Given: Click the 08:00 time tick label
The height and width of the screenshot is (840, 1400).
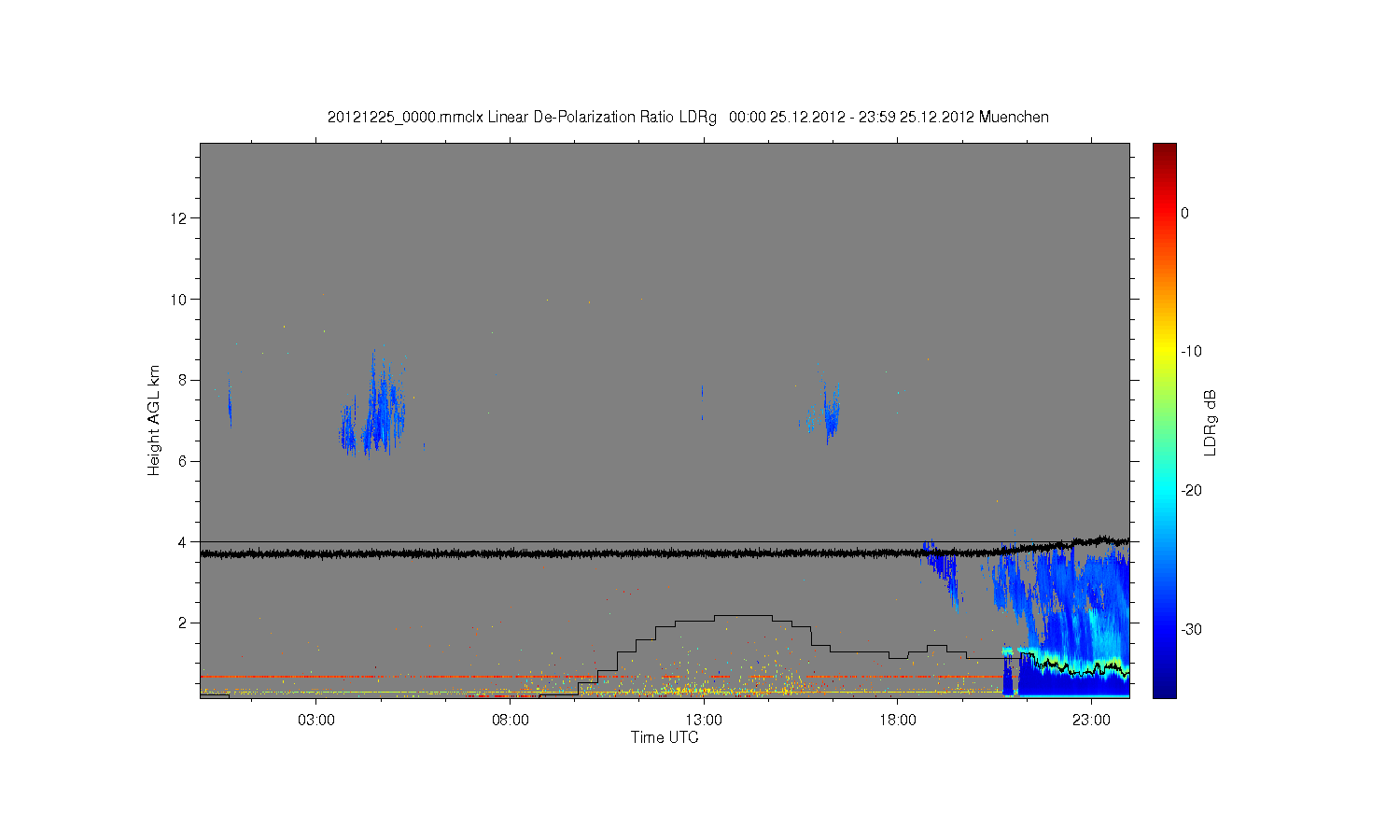Looking at the screenshot, I should pyautogui.click(x=511, y=721).
